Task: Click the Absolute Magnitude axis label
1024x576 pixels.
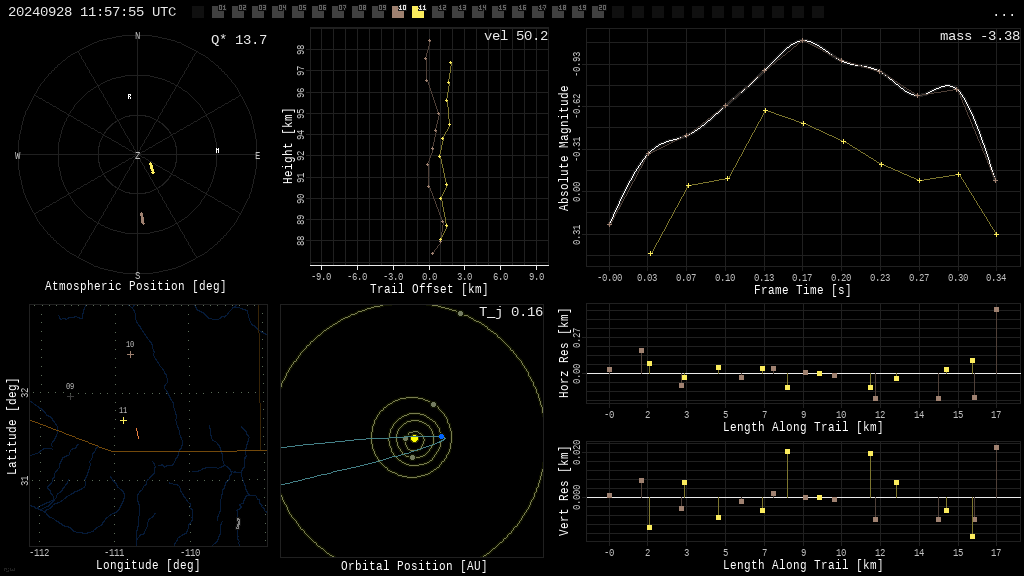Action: click(564, 148)
